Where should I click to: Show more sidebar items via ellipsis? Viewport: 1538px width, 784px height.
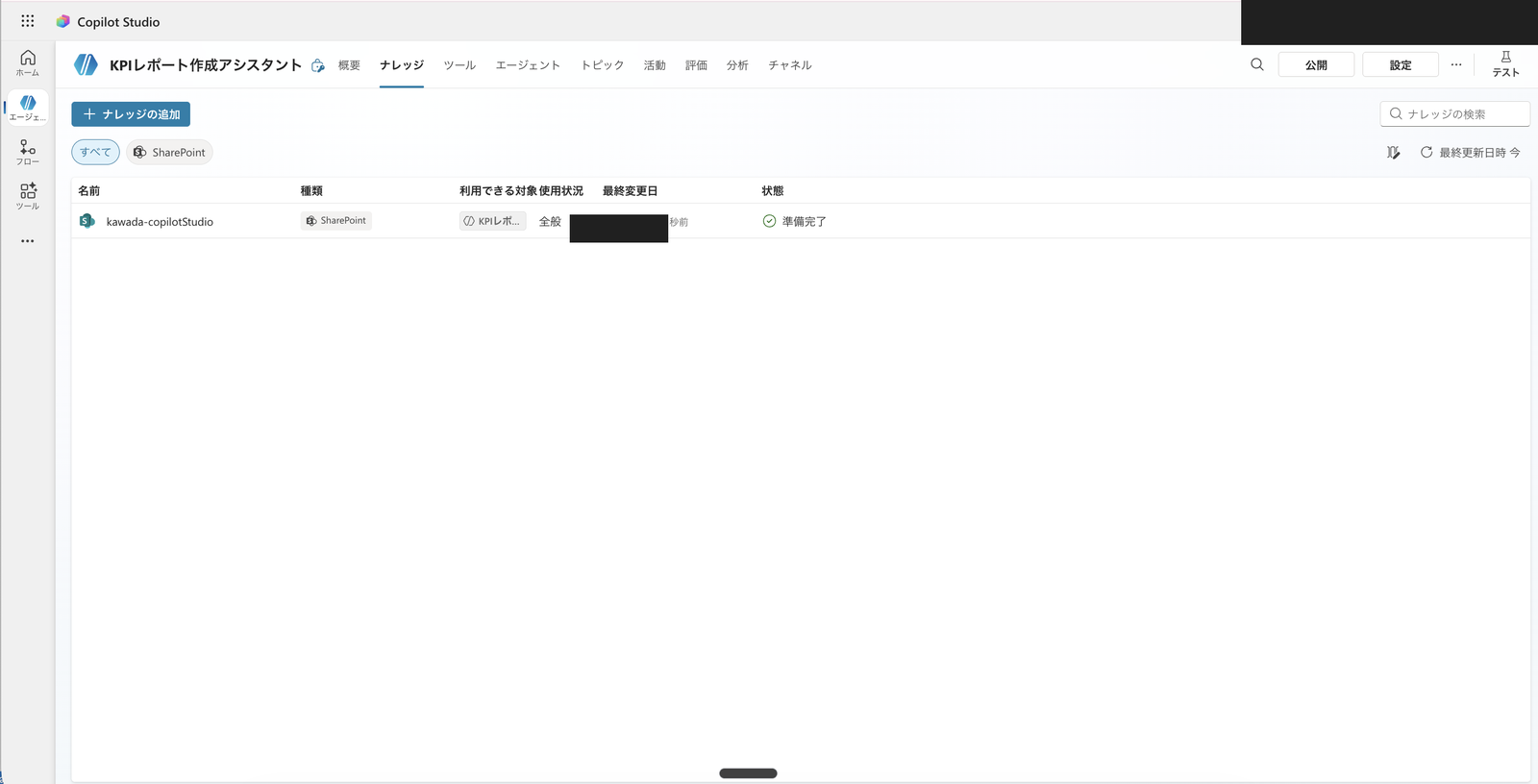click(28, 241)
